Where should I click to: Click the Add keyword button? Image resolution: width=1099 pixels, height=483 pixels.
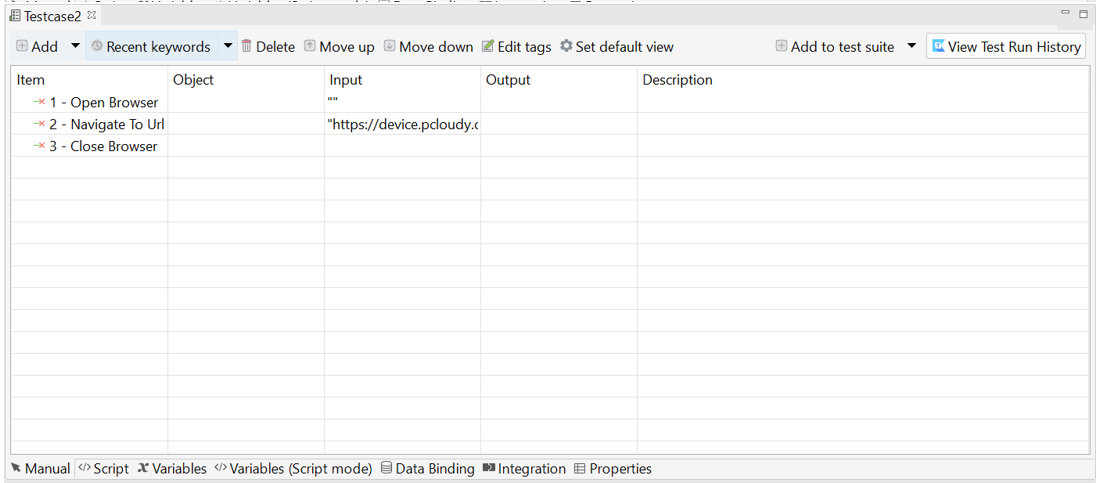[37, 46]
